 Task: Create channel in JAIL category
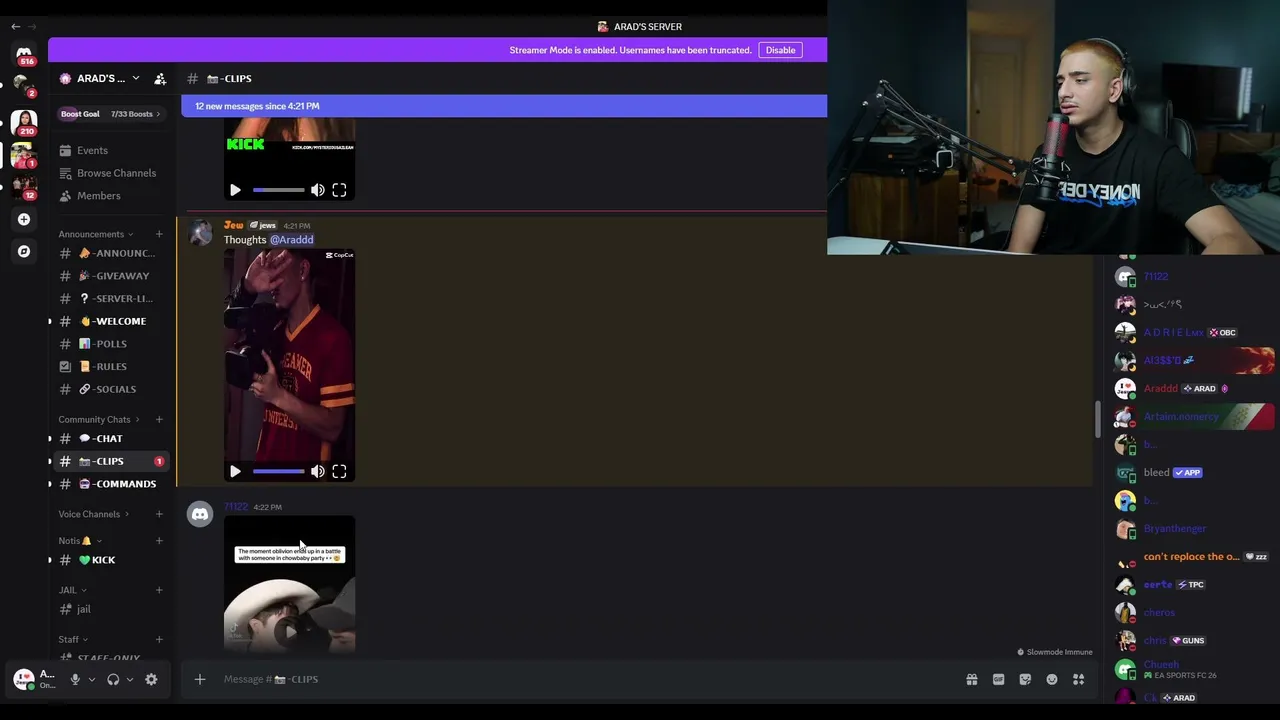click(x=159, y=590)
